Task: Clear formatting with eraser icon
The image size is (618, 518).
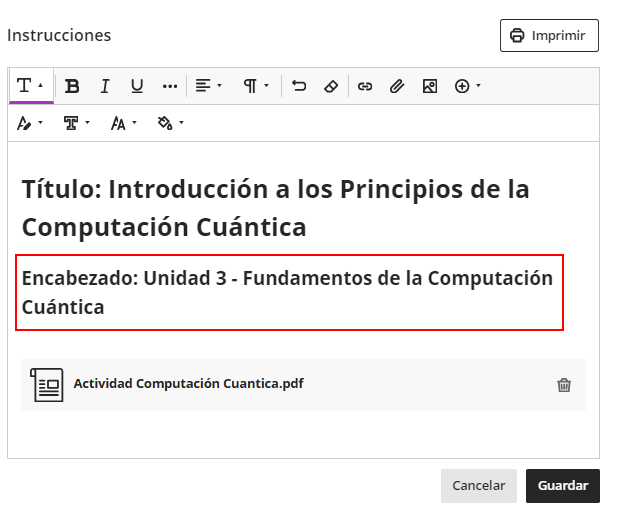Action: [331, 86]
